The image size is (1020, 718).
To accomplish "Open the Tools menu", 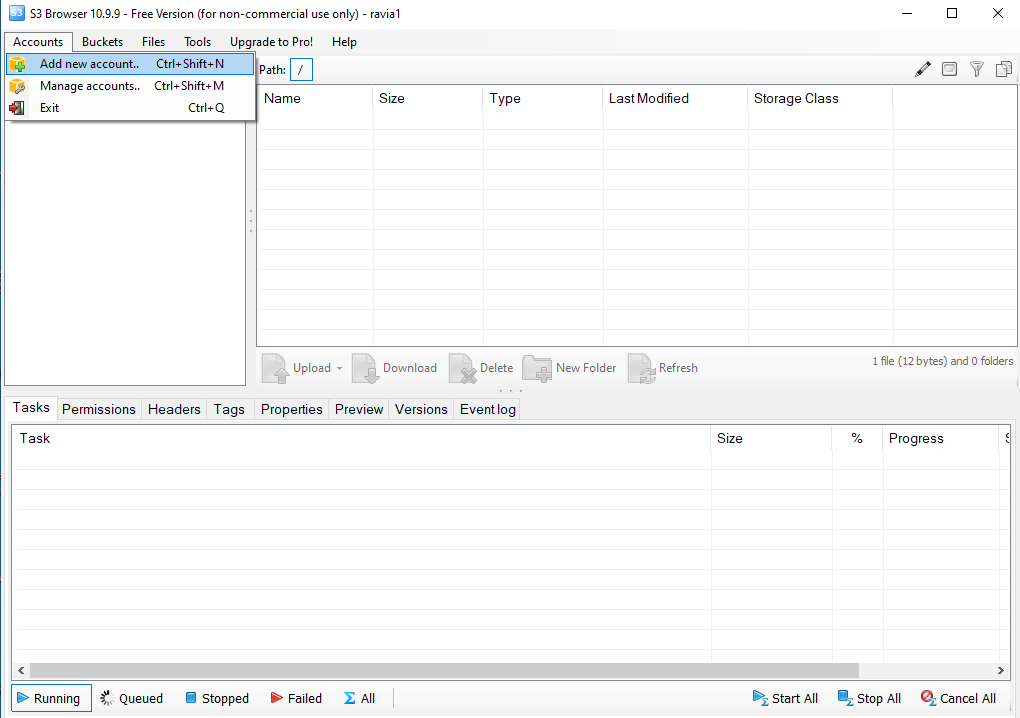I will click(197, 42).
